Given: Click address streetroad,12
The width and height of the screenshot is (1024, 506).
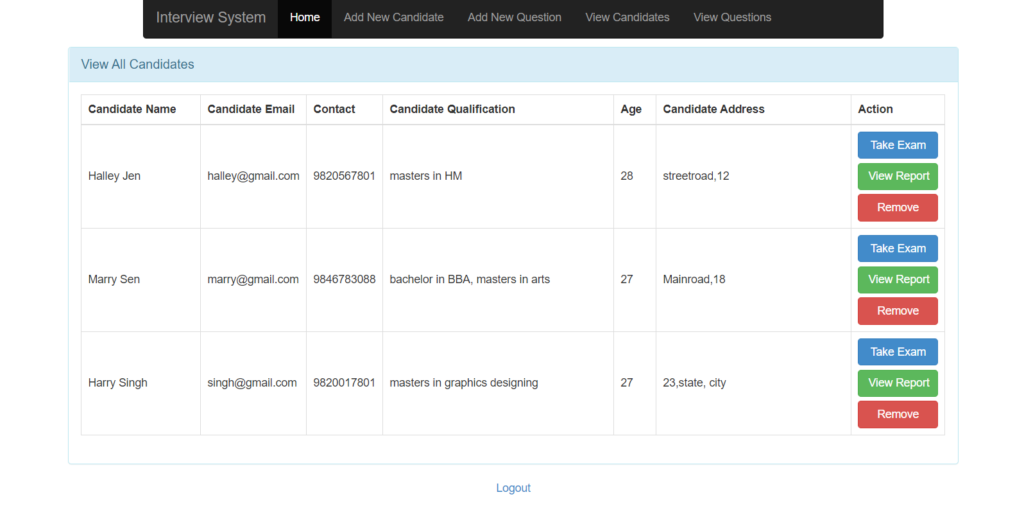Looking at the screenshot, I should pos(696,176).
